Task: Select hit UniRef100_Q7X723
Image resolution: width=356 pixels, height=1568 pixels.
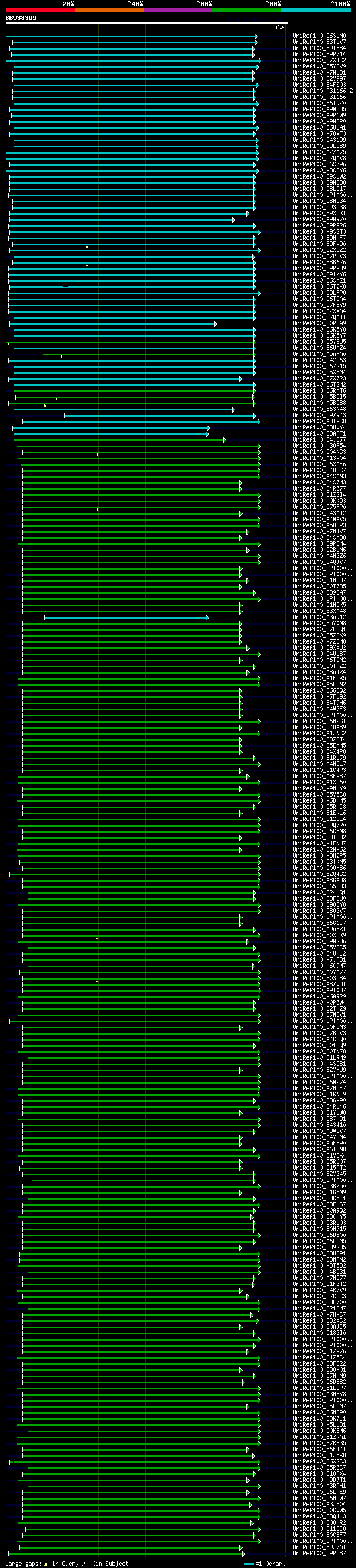Action: click(319, 379)
